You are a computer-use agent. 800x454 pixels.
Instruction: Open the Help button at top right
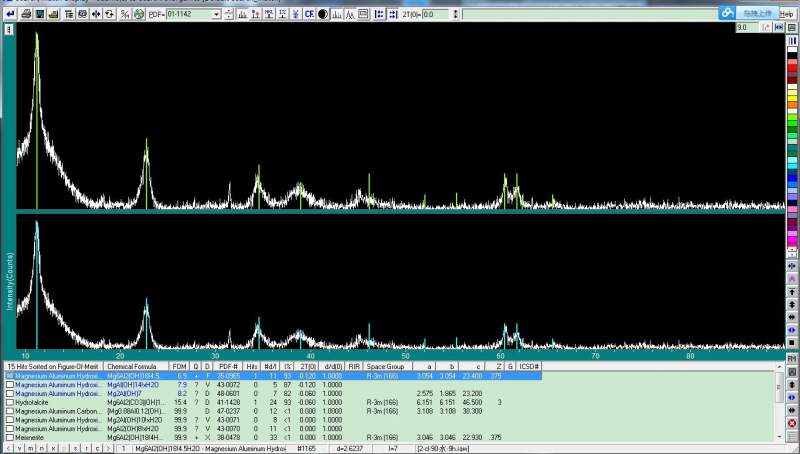pyautogui.click(x=786, y=14)
